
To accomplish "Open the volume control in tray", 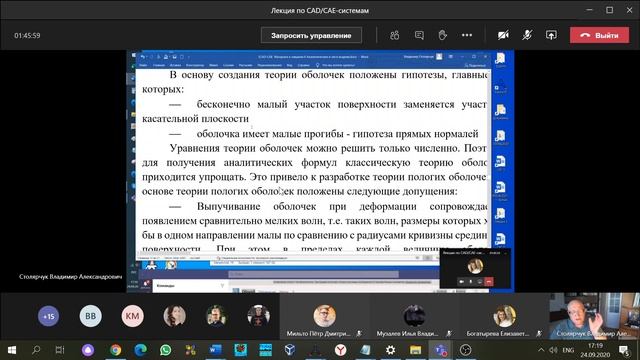I will [x=553, y=350].
